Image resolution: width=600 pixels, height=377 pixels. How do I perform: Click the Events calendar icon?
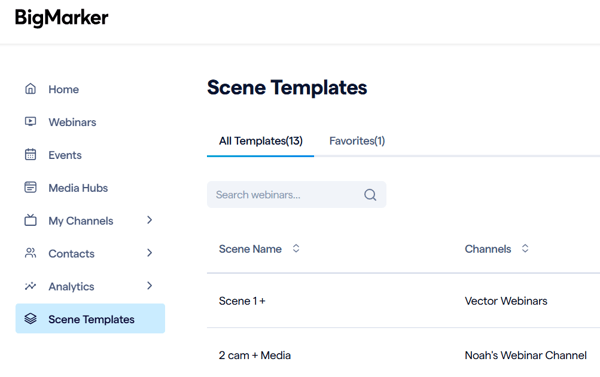click(31, 155)
